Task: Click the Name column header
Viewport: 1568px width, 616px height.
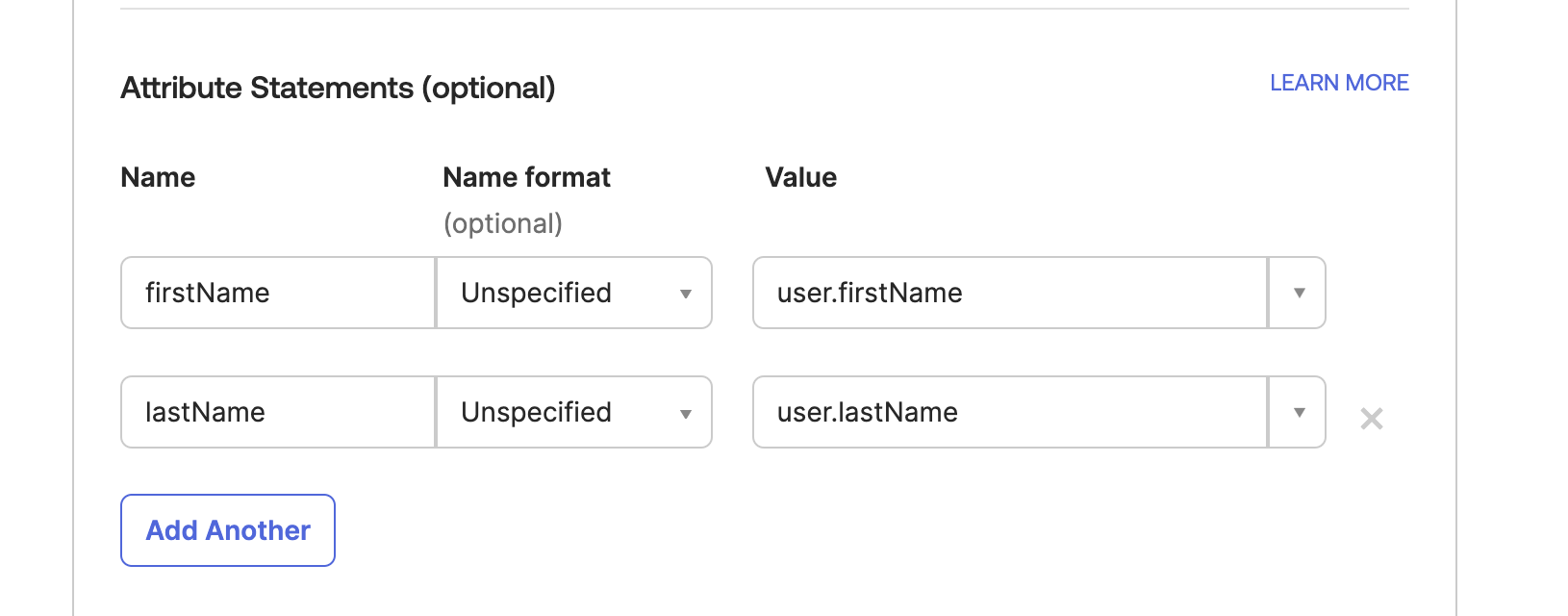Action: pos(158,177)
